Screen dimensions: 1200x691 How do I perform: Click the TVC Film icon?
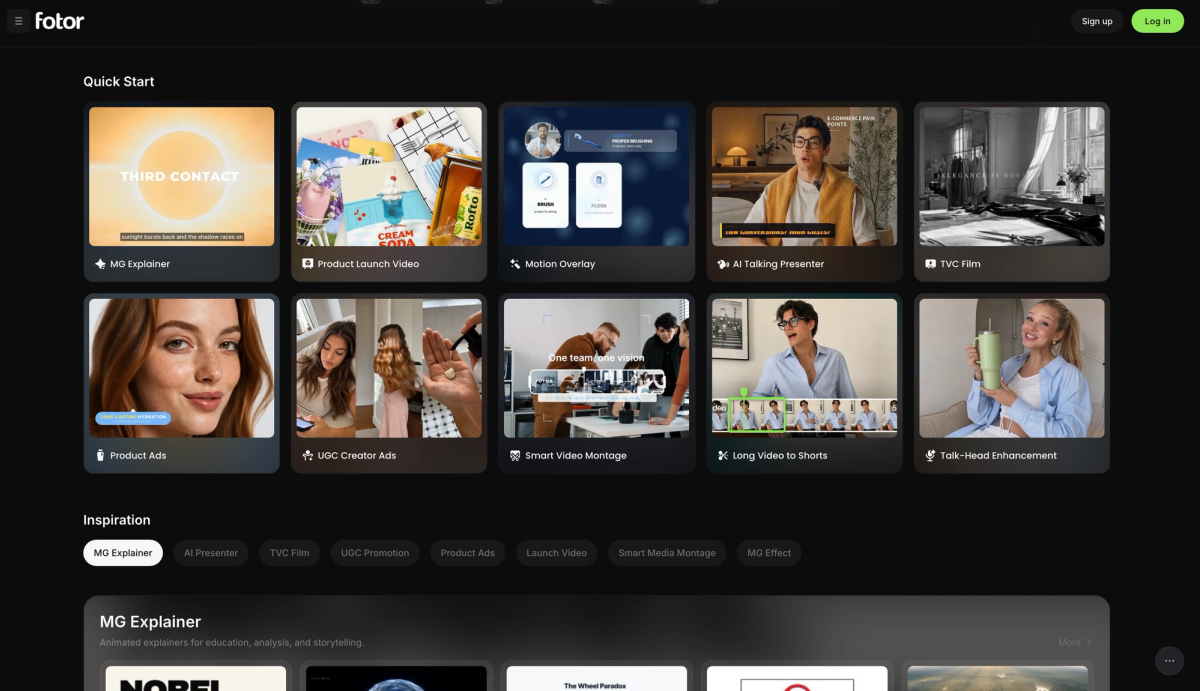pos(931,264)
